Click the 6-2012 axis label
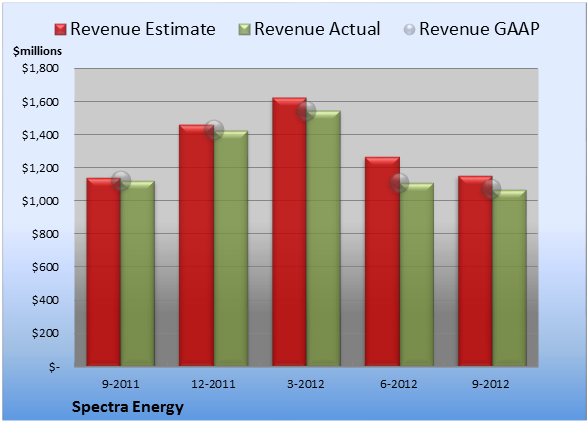The height and width of the screenshot is (422, 588). (x=399, y=384)
